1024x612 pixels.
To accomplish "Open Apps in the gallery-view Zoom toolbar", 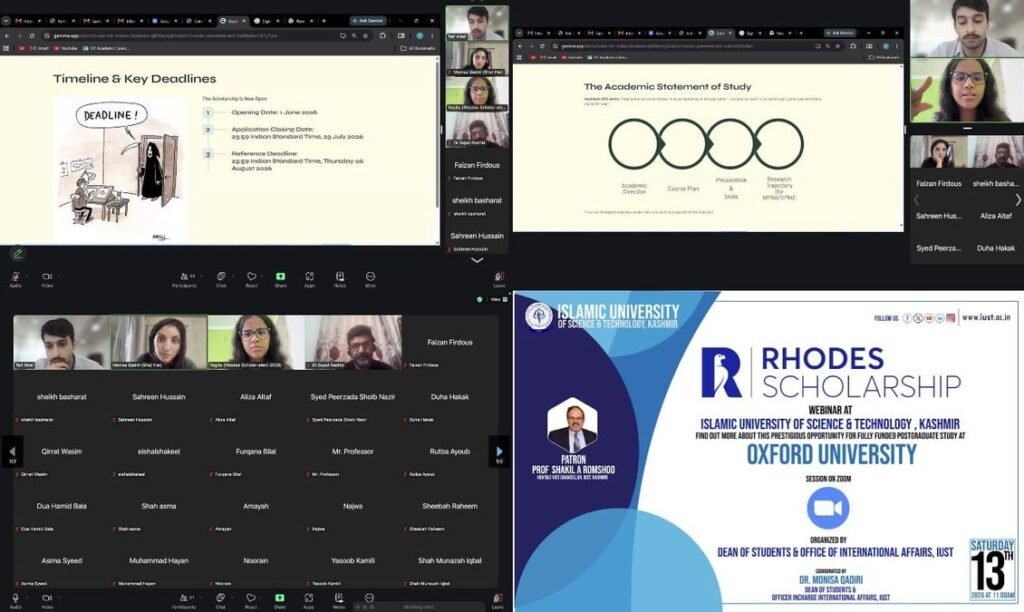I will tap(308, 600).
